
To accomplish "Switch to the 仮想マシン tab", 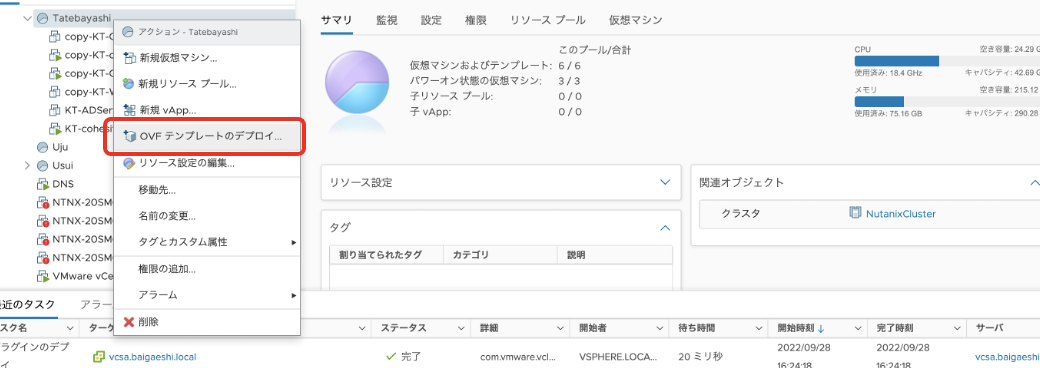I will click(x=635, y=20).
